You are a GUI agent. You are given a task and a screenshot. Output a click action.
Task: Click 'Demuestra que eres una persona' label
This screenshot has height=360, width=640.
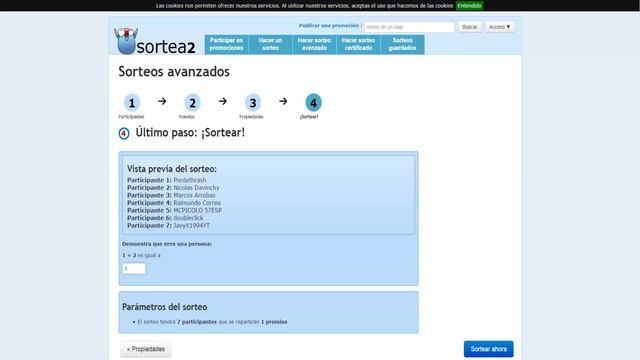[167, 244]
